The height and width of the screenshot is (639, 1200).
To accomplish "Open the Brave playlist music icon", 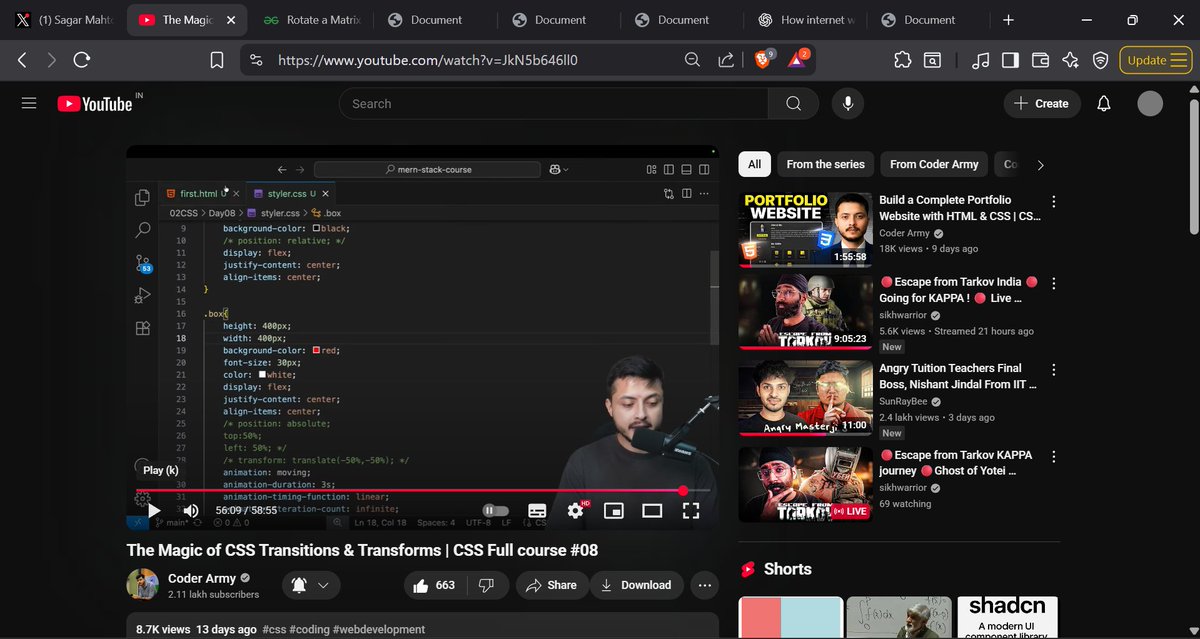I will point(981,60).
